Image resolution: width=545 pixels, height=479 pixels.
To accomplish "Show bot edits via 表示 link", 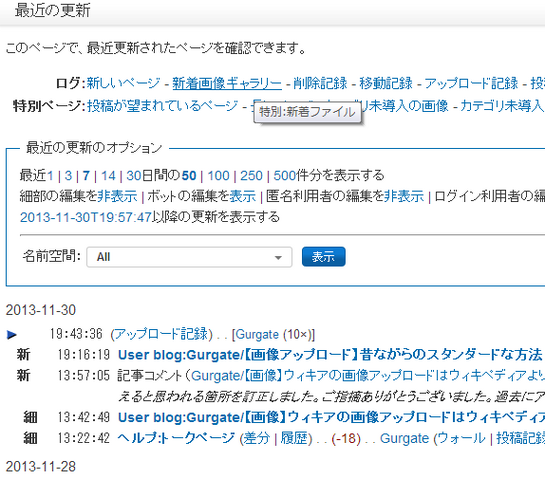I will (243, 196).
